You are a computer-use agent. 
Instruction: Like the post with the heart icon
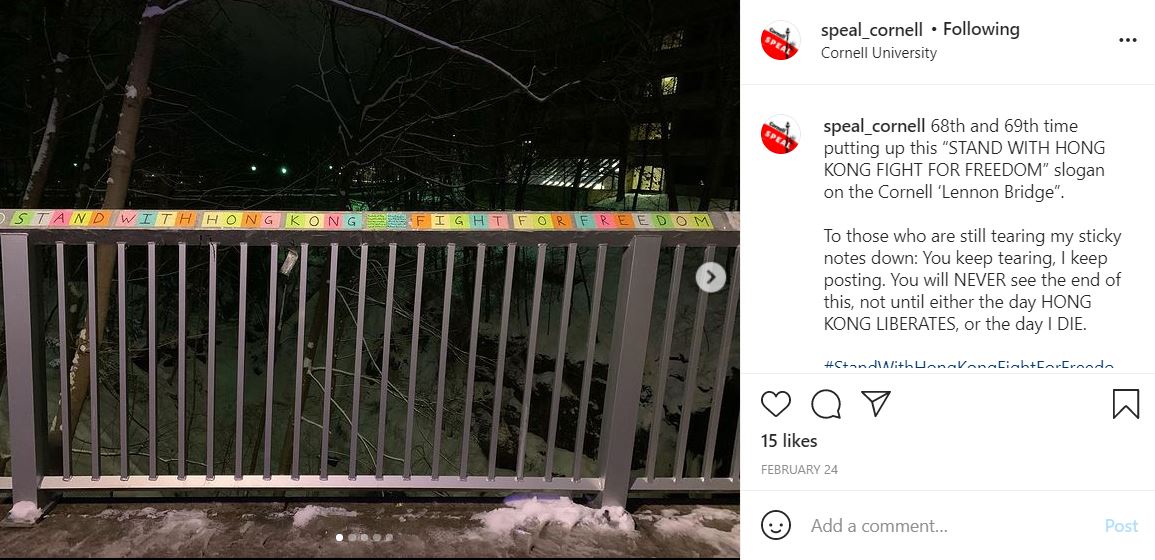tap(776, 404)
